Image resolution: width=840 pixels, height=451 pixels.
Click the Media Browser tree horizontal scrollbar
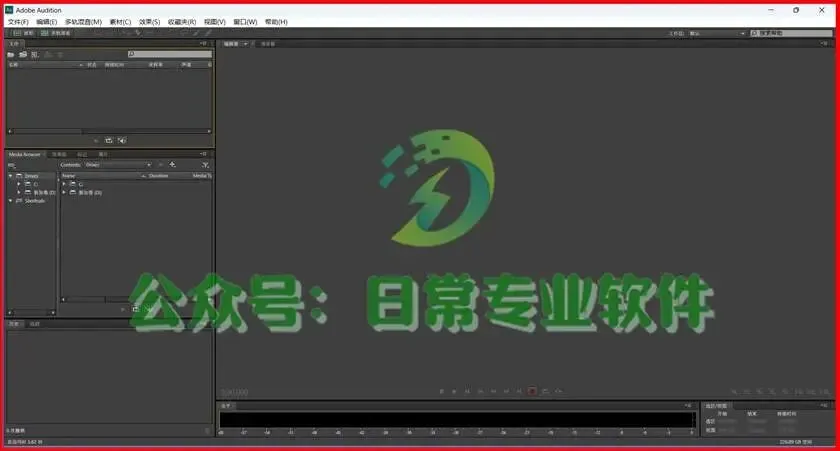[x=31, y=312]
